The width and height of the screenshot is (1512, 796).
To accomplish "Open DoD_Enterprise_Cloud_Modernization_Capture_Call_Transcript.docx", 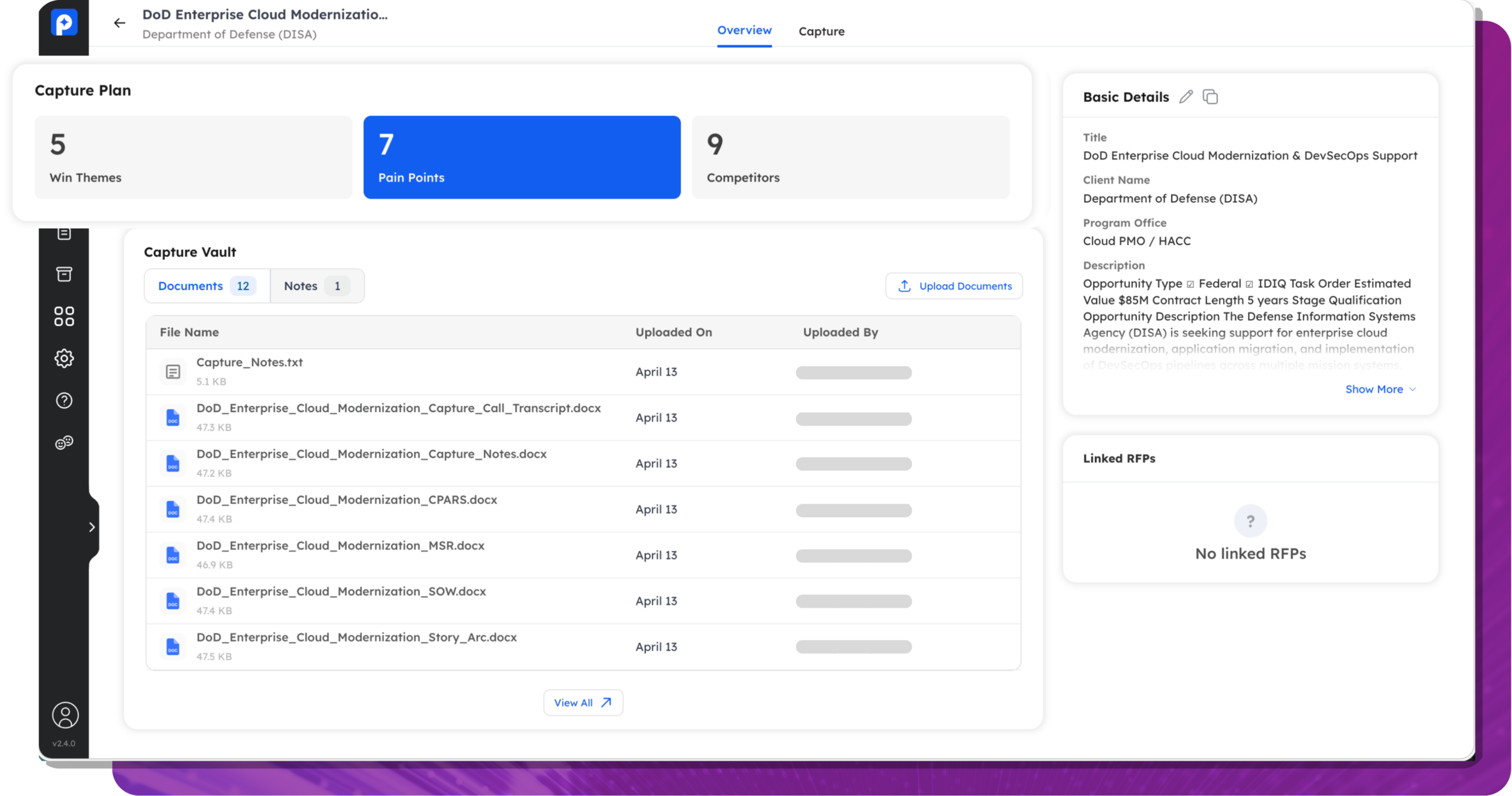I will [x=398, y=408].
